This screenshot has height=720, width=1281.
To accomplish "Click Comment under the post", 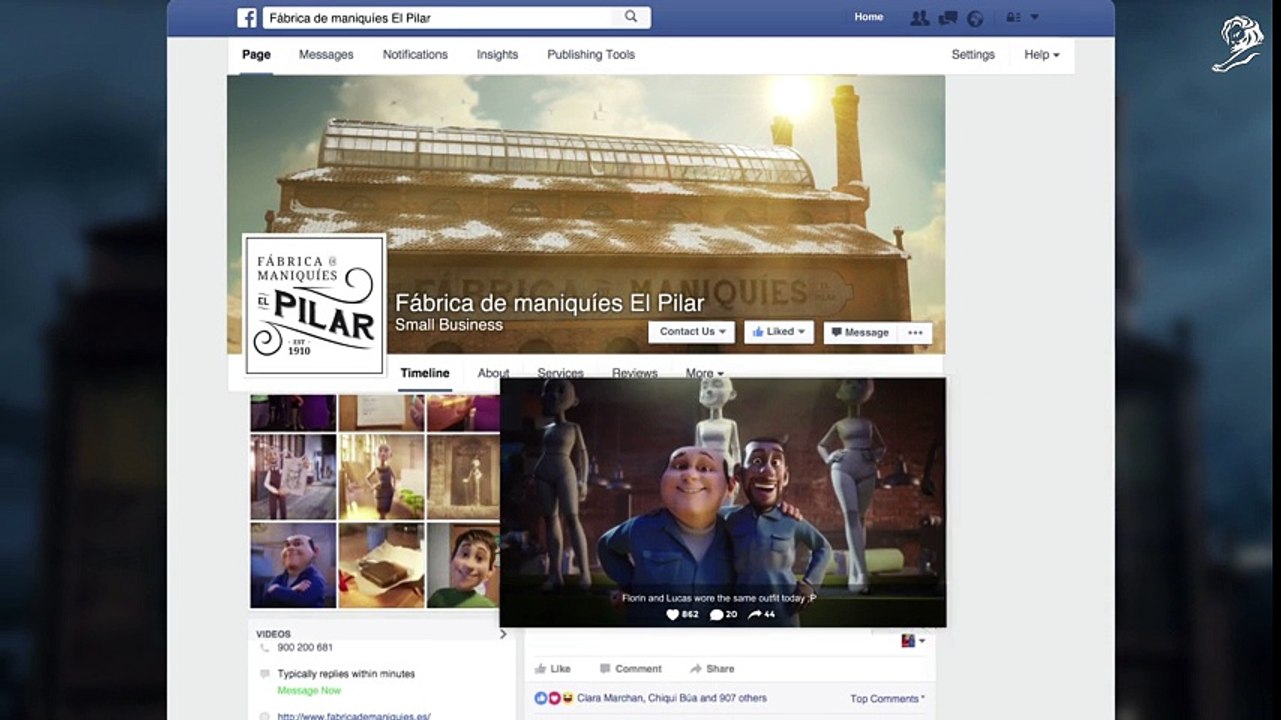I will point(630,669).
